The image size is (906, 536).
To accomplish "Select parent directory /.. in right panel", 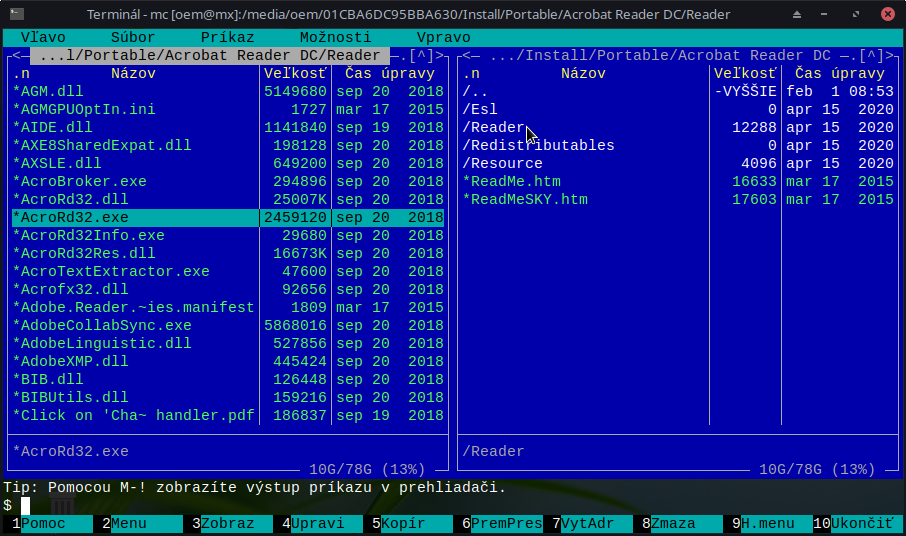I will click(x=678, y=91).
